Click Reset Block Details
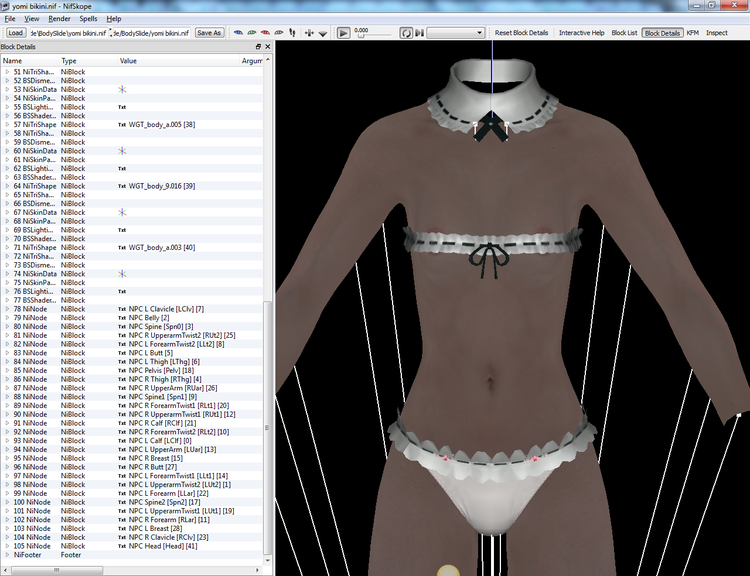Viewport: 750px width, 576px height. point(521,33)
